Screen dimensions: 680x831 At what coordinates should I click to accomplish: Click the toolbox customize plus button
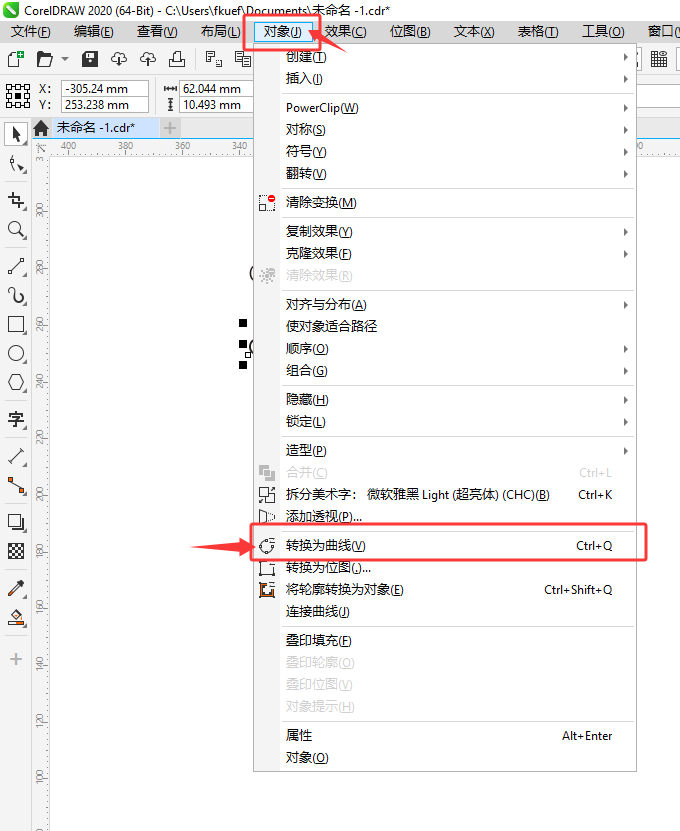pos(16,659)
